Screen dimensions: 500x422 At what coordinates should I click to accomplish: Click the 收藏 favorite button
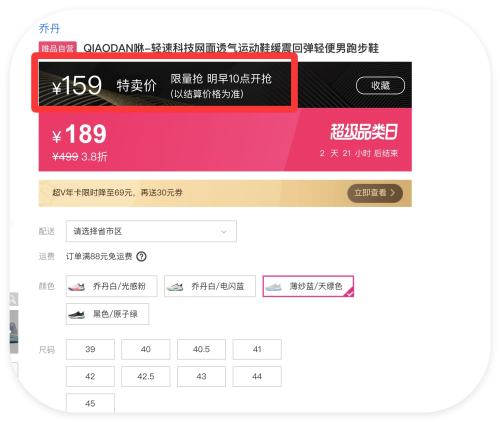pos(380,86)
